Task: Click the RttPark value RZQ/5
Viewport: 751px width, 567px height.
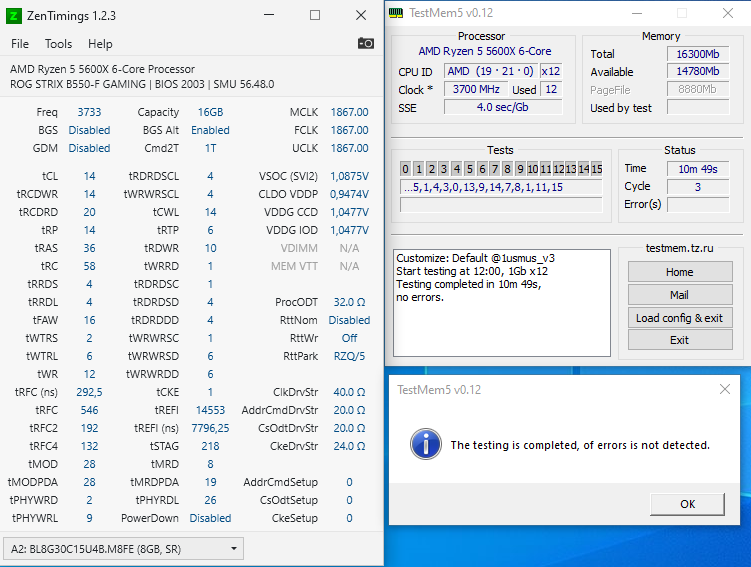Action: (350, 356)
